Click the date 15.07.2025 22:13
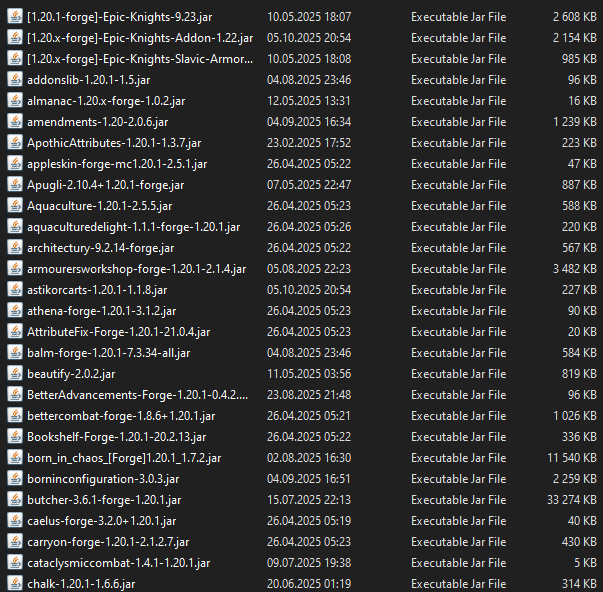The width and height of the screenshot is (603, 592). tap(309, 500)
